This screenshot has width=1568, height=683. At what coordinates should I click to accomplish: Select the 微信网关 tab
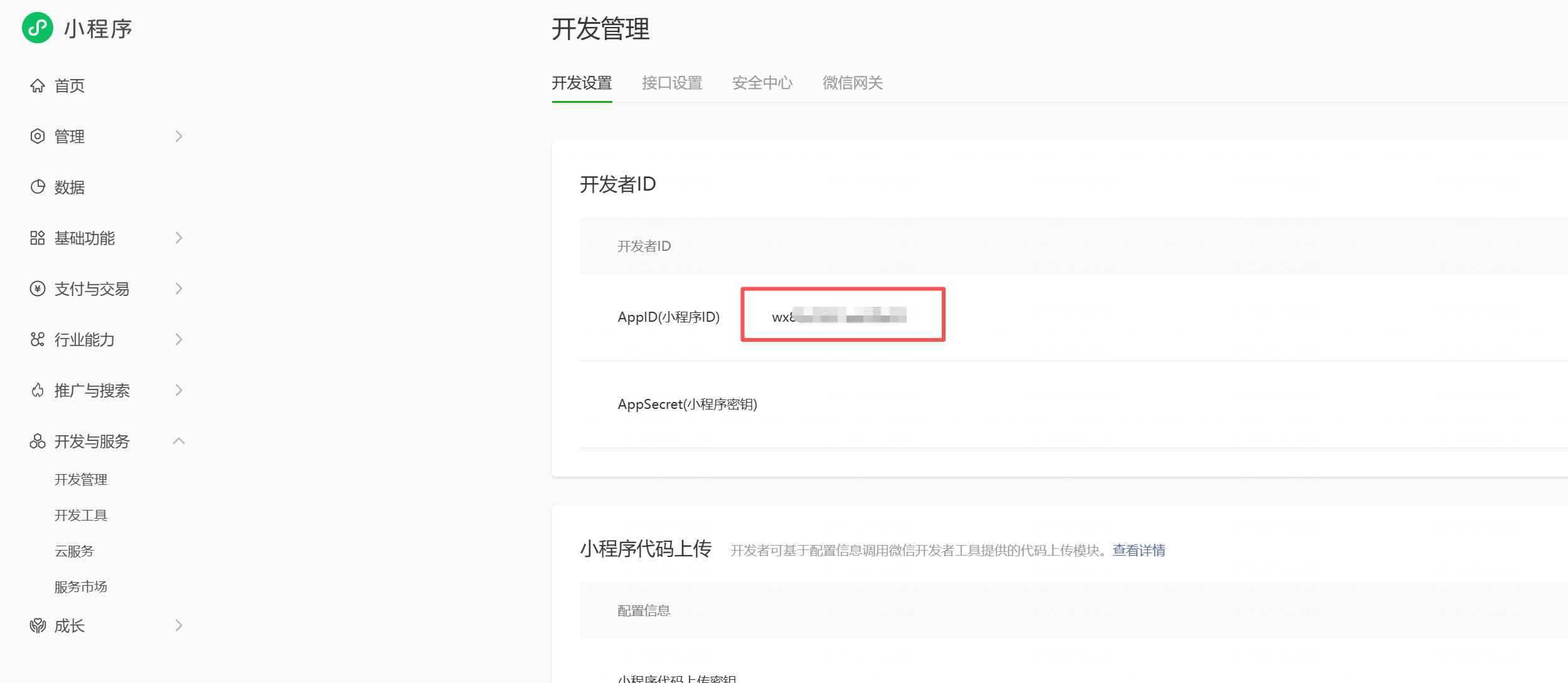coord(853,83)
